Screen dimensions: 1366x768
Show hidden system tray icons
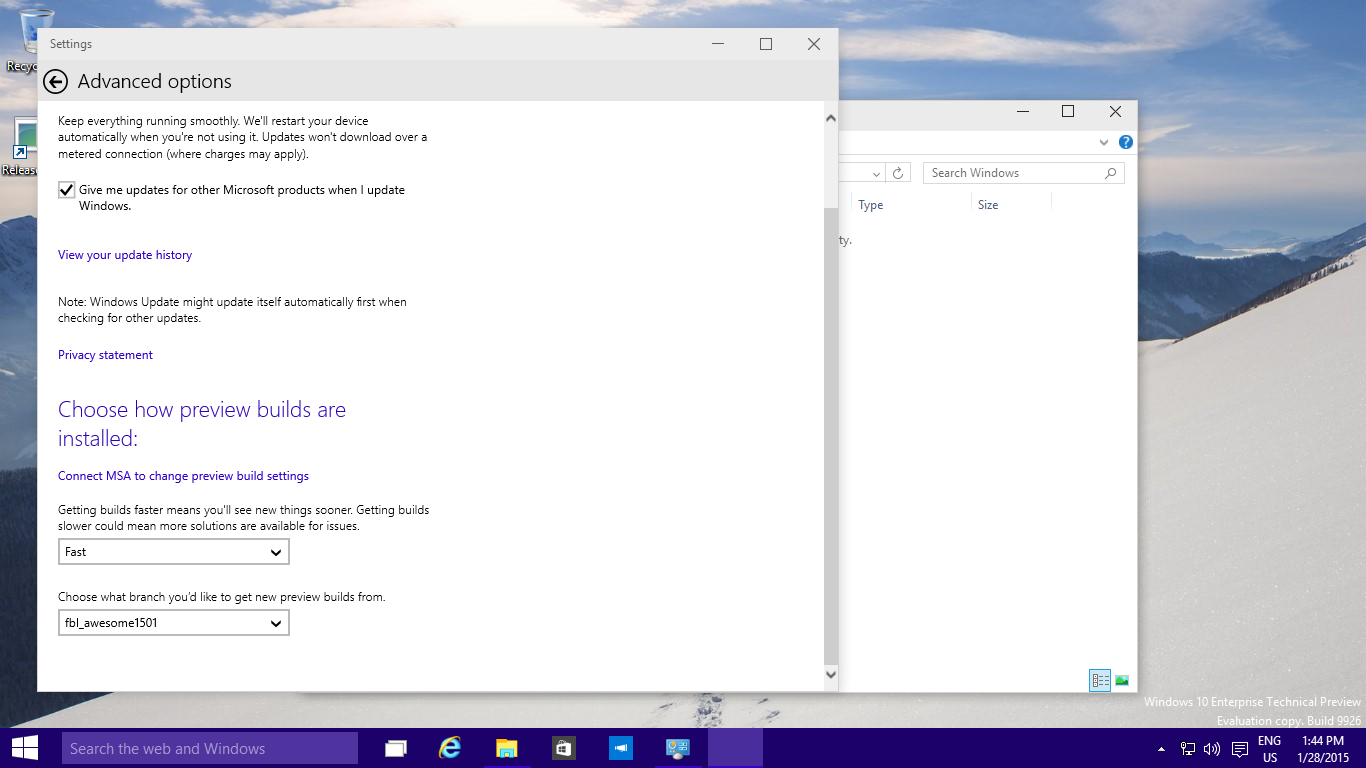pos(1161,749)
